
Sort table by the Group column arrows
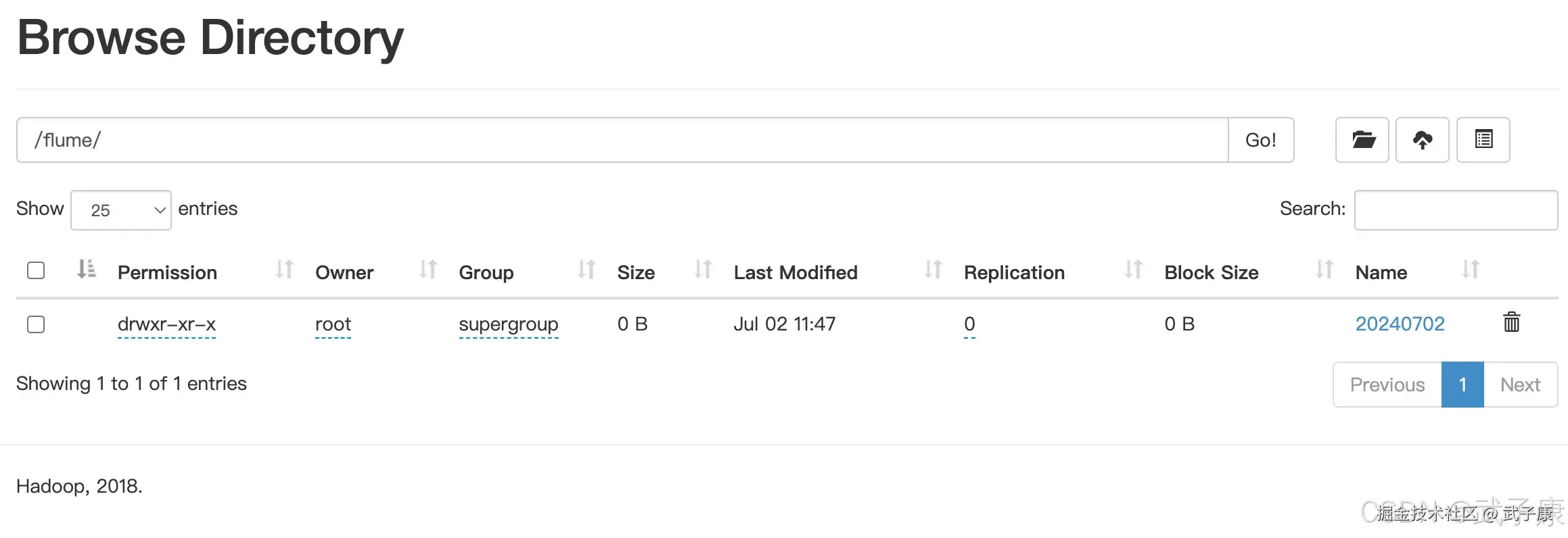pyautogui.click(x=586, y=270)
